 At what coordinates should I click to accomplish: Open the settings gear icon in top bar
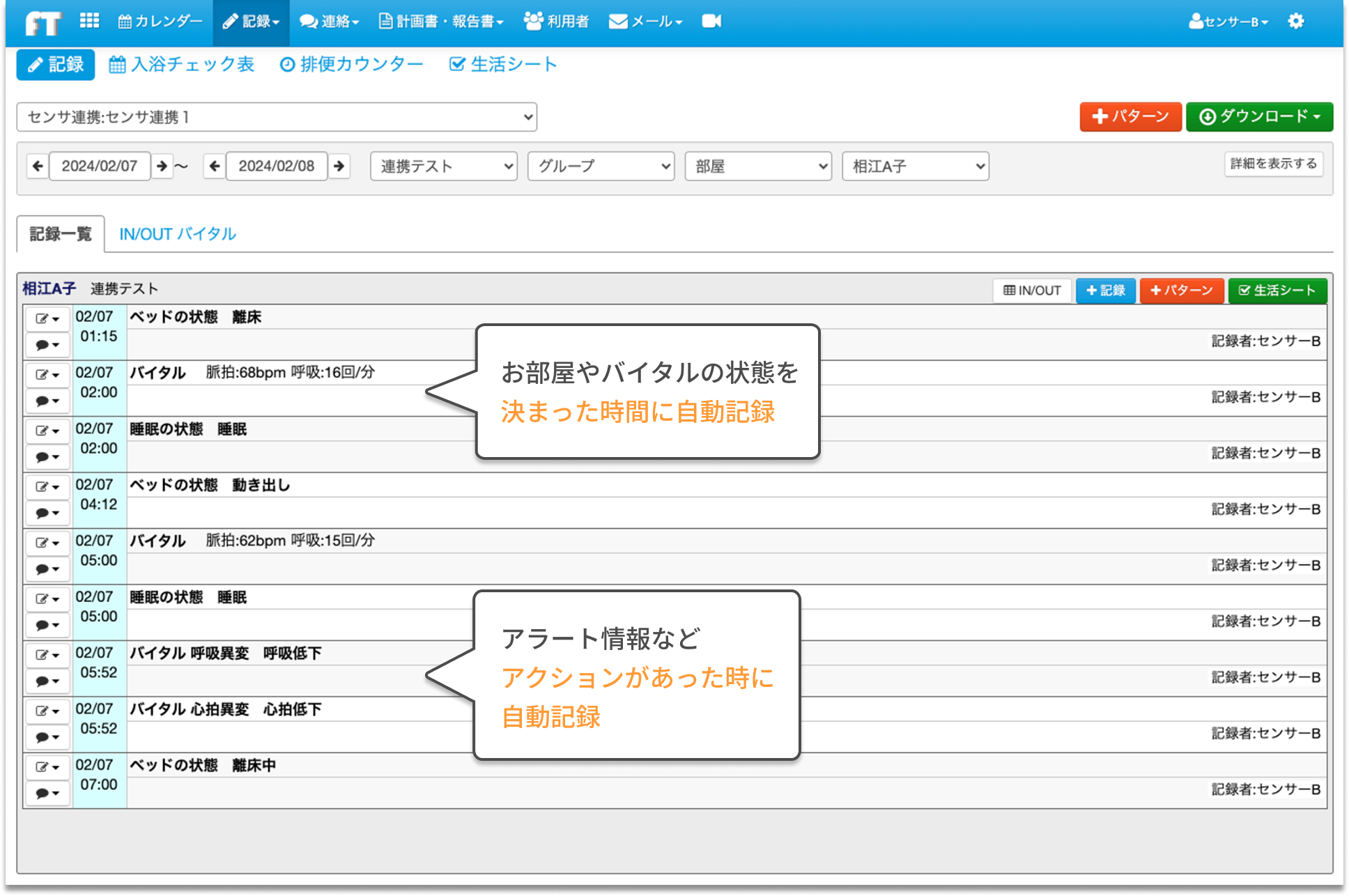pyautogui.click(x=1296, y=21)
